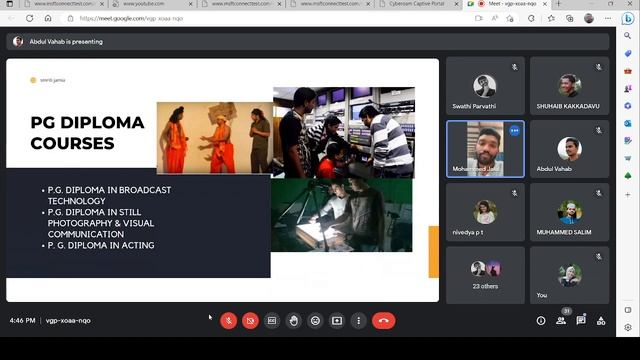Select MUHAMMED SALIM participant tile
Image resolution: width=640 pixels, height=360 pixels.
(x=569, y=212)
